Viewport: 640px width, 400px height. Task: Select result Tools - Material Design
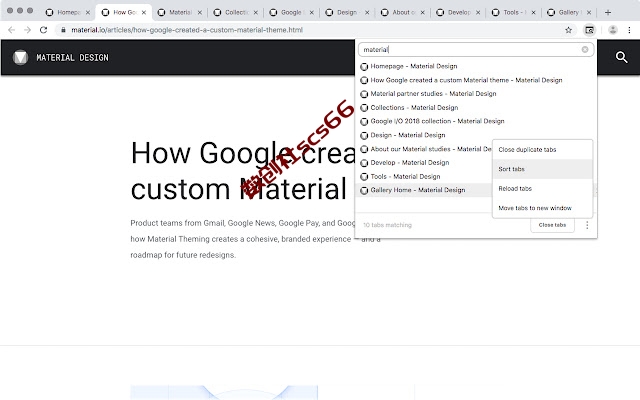click(x=424, y=176)
